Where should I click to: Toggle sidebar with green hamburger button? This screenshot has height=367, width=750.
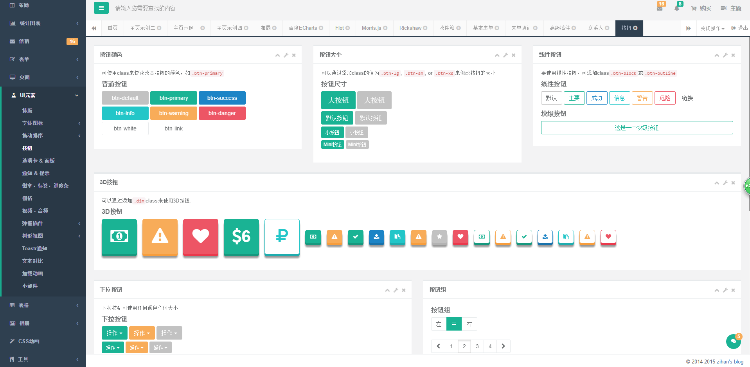click(101, 8)
